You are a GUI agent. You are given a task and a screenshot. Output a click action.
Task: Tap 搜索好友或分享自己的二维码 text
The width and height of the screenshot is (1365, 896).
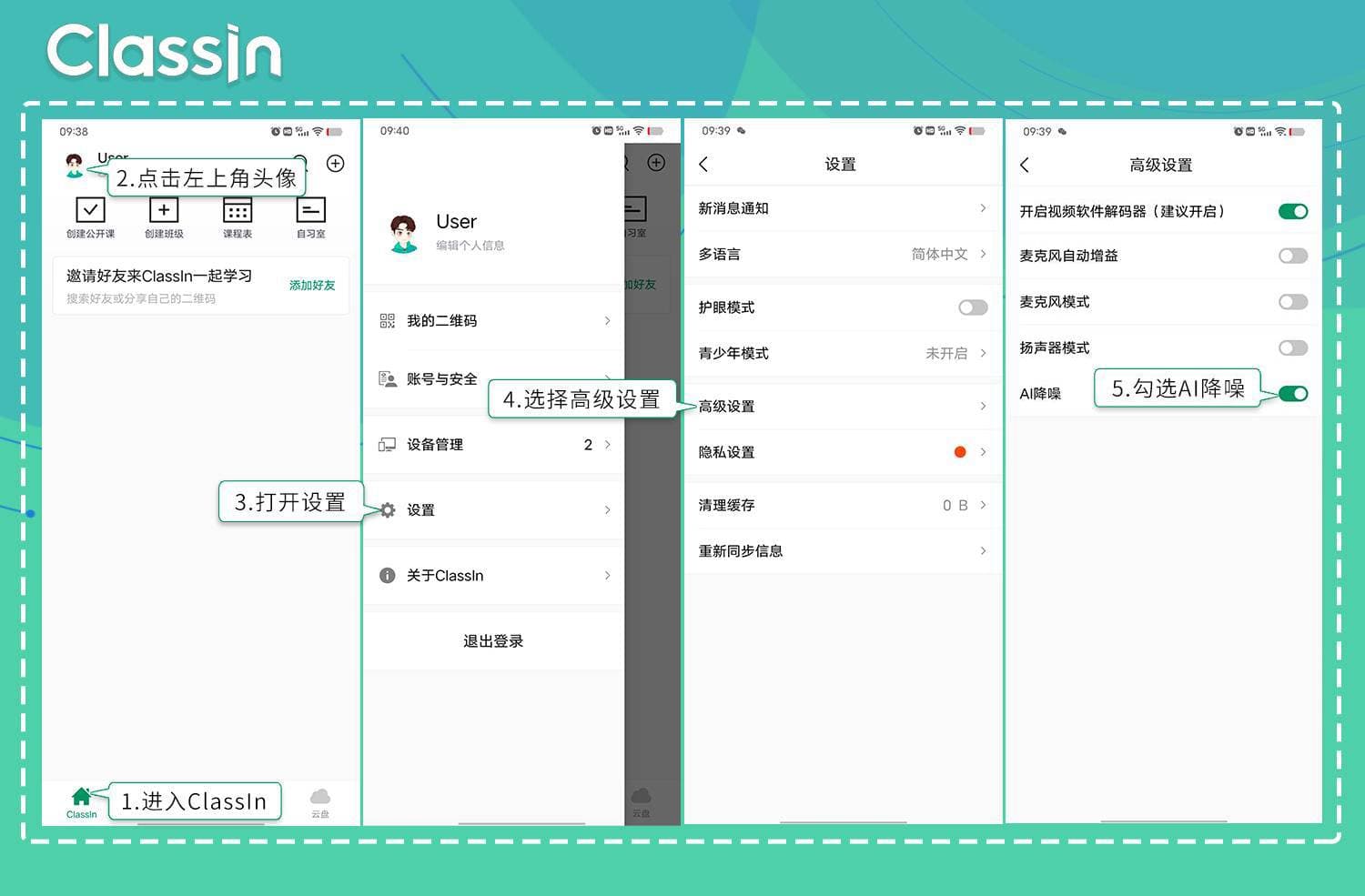click(141, 298)
